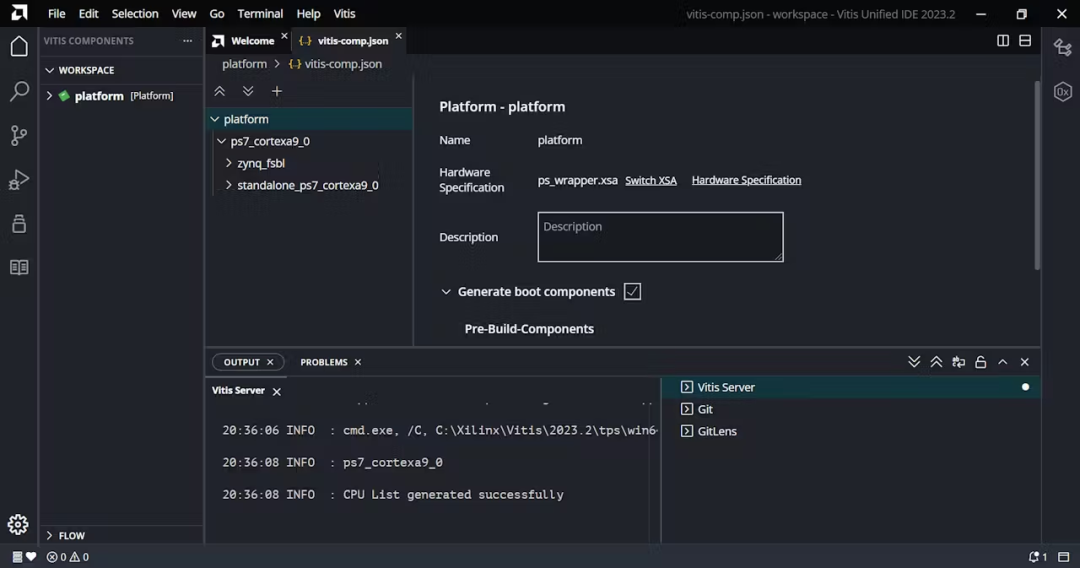The width and height of the screenshot is (1080, 568).
Task: Expand the FLOW section
Action: (x=49, y=536)
